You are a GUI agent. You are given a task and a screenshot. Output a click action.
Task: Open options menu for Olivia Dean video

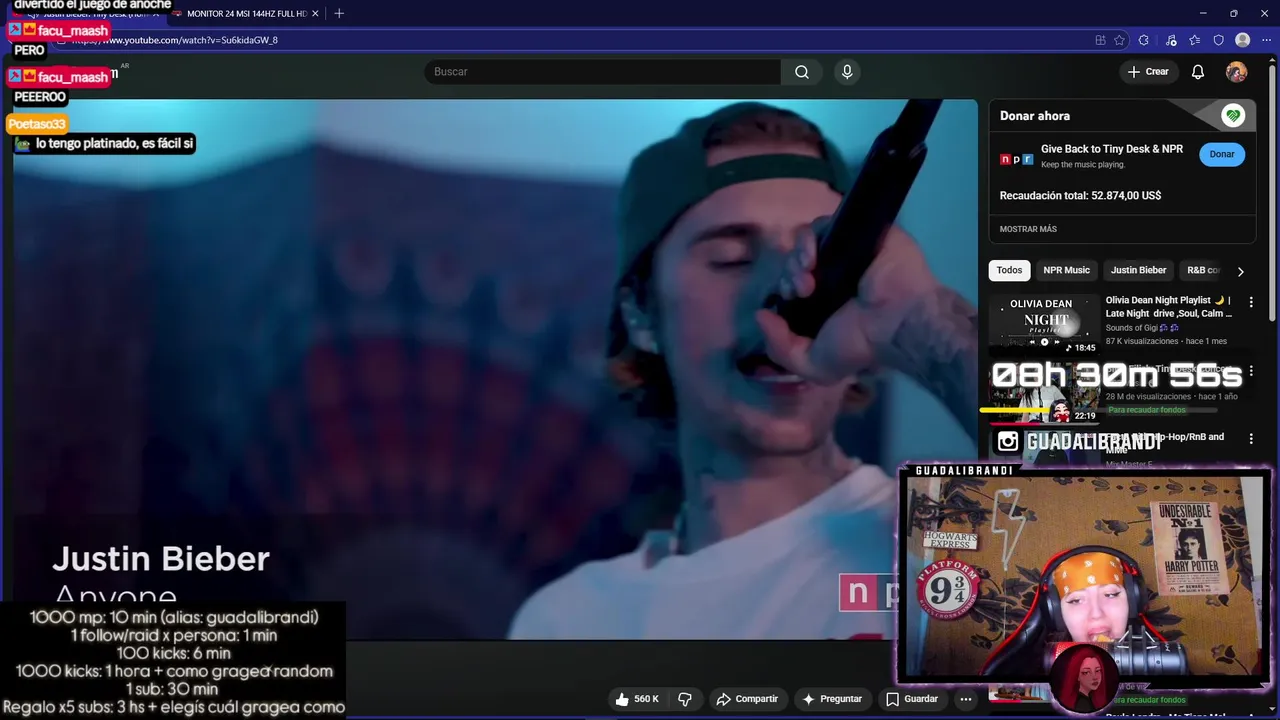1250,302
